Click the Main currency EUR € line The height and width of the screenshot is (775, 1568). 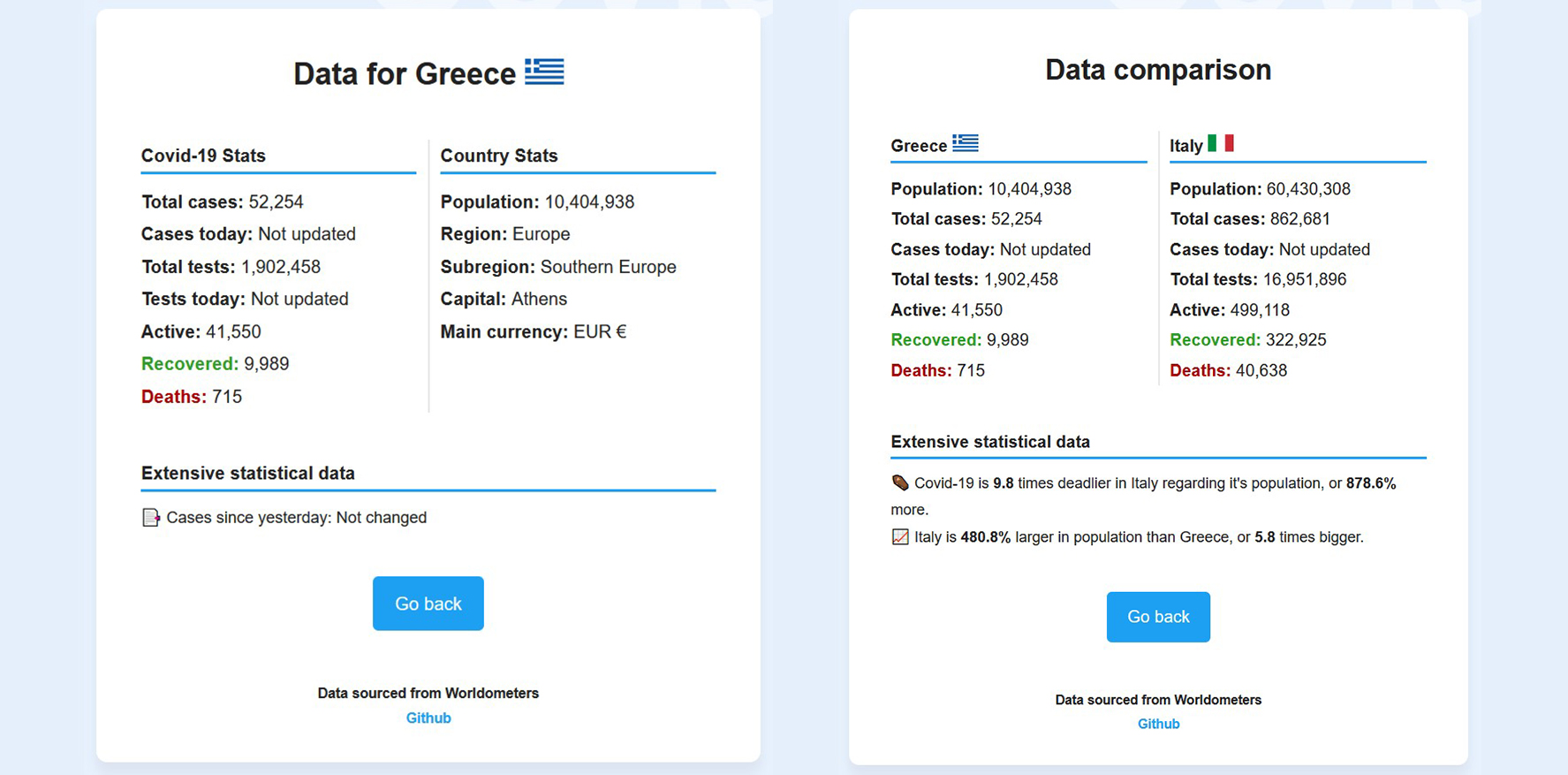[534, 332]
